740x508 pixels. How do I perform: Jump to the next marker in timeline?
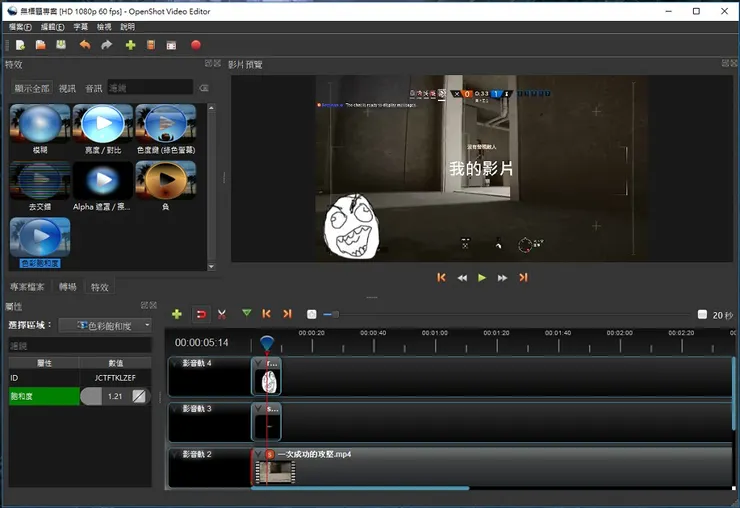tap(288, 314)
